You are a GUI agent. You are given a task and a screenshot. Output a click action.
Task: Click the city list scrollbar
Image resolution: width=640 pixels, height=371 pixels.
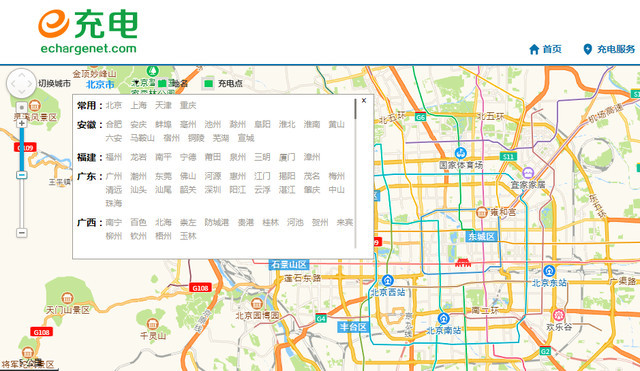point(356,109)
